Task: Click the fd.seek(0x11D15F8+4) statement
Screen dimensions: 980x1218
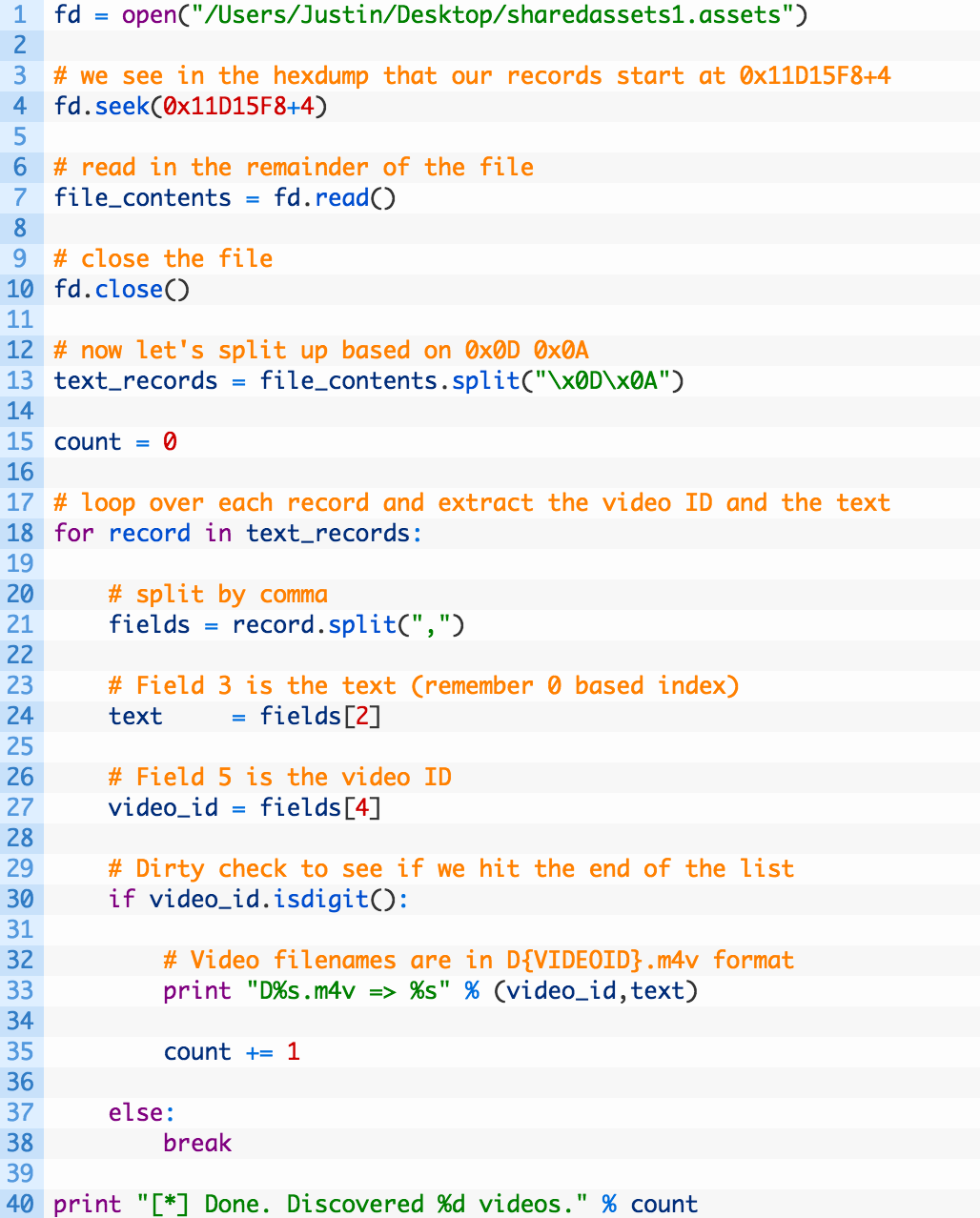Action: pyautogui.click(x=191, y=107)
